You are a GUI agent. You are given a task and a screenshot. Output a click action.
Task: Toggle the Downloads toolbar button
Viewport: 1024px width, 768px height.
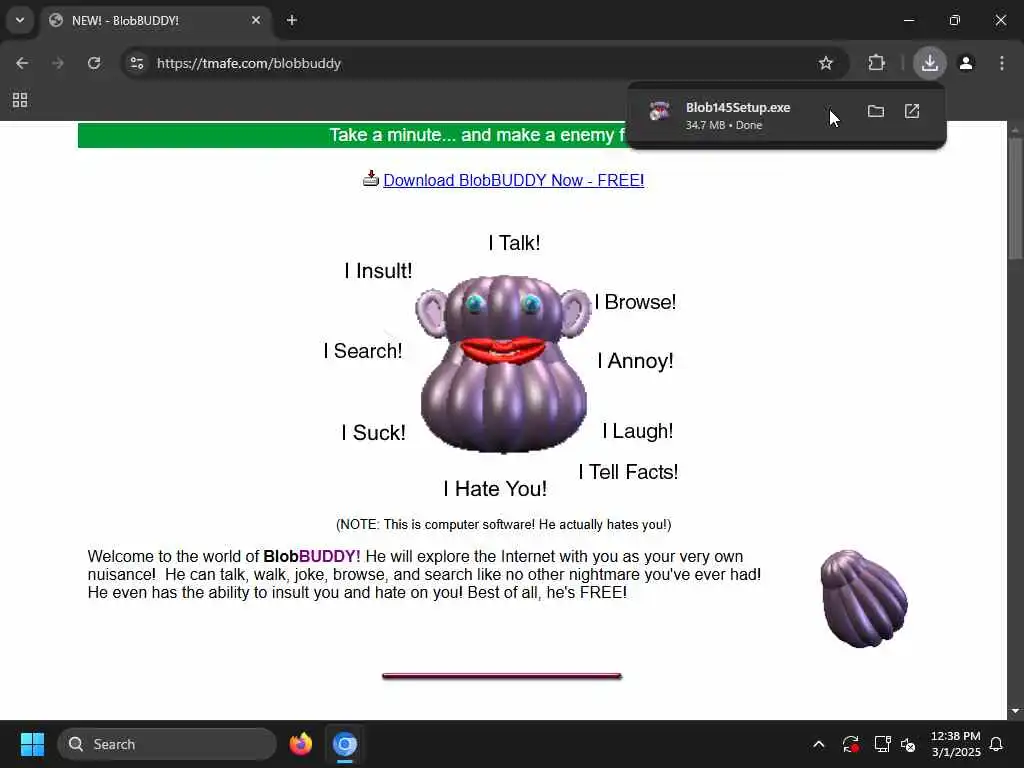tap(929, 63)
